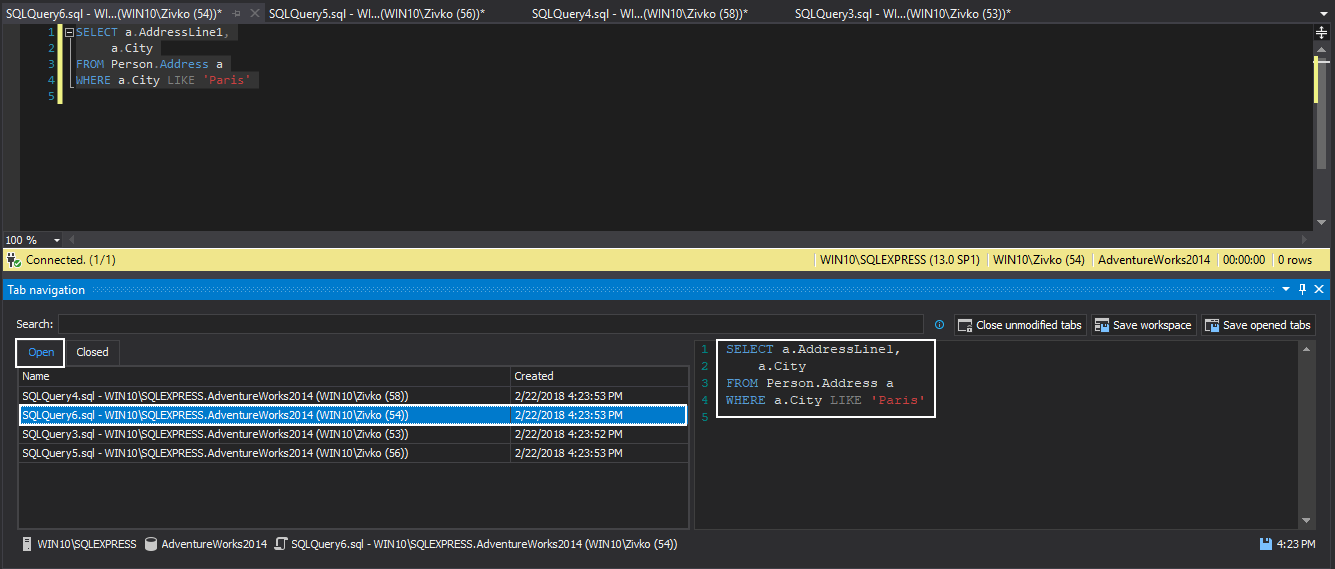
Task: Click the connection status icon beside Connected
Action: (x=13, y=260)
